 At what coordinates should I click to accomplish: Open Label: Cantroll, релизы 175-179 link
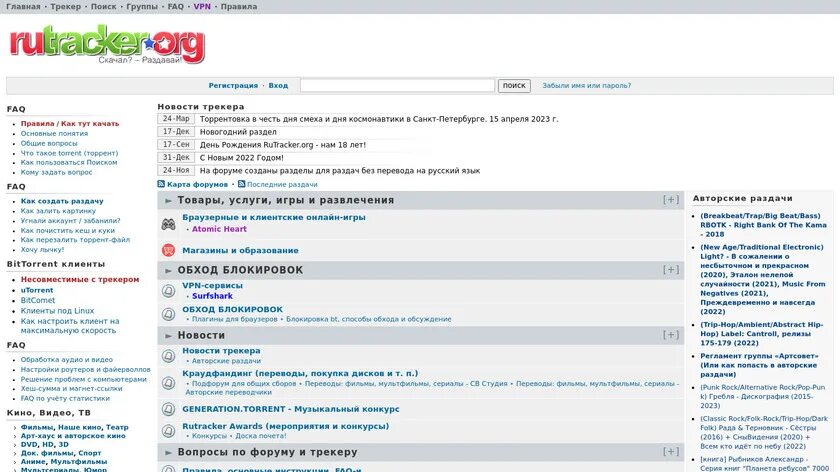click(761, 333)
